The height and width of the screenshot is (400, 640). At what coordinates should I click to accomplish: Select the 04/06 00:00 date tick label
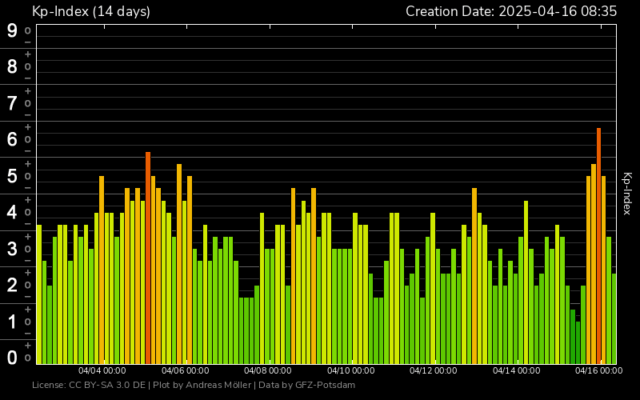[x=185, y=370]
